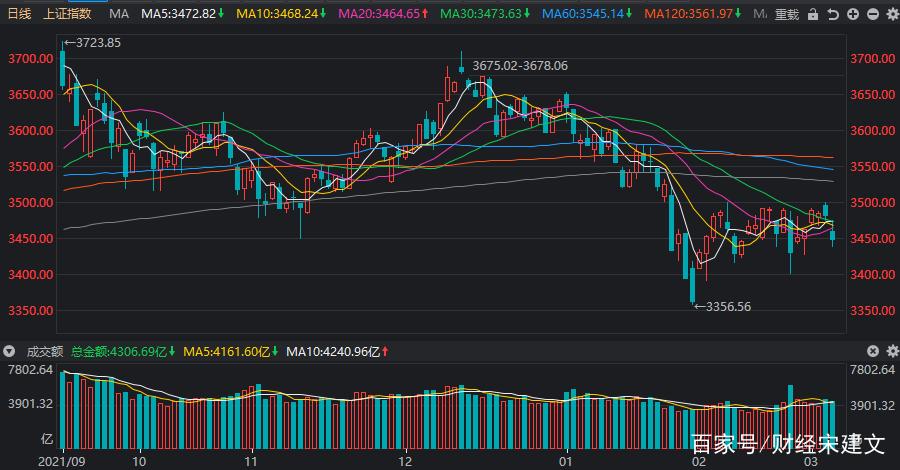Click the 上证指数 index name
Viewport: 900px width, 470px height.
click(67, 14)
